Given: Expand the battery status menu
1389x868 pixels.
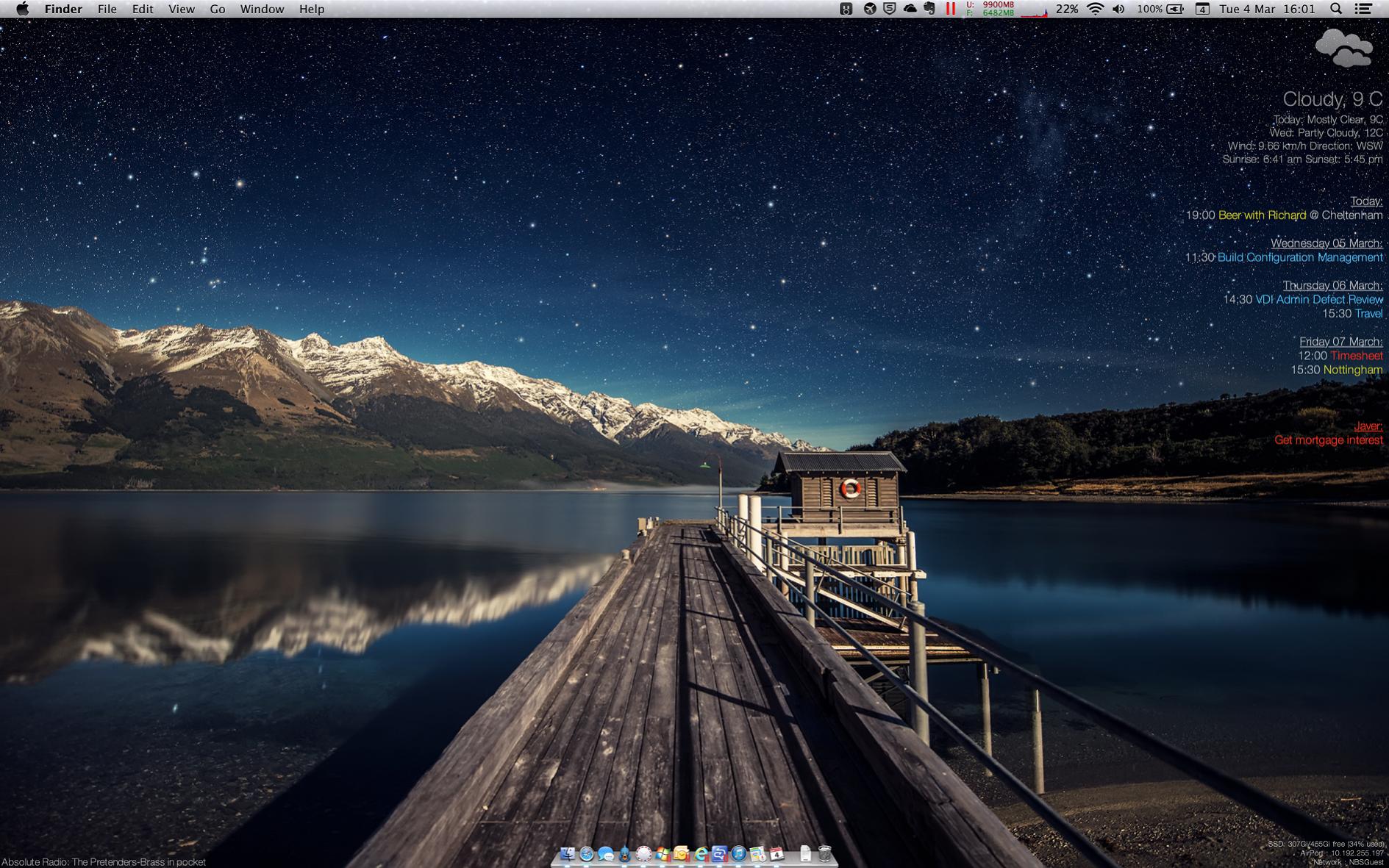Looking at the screenshot, I should [1174, 9].
